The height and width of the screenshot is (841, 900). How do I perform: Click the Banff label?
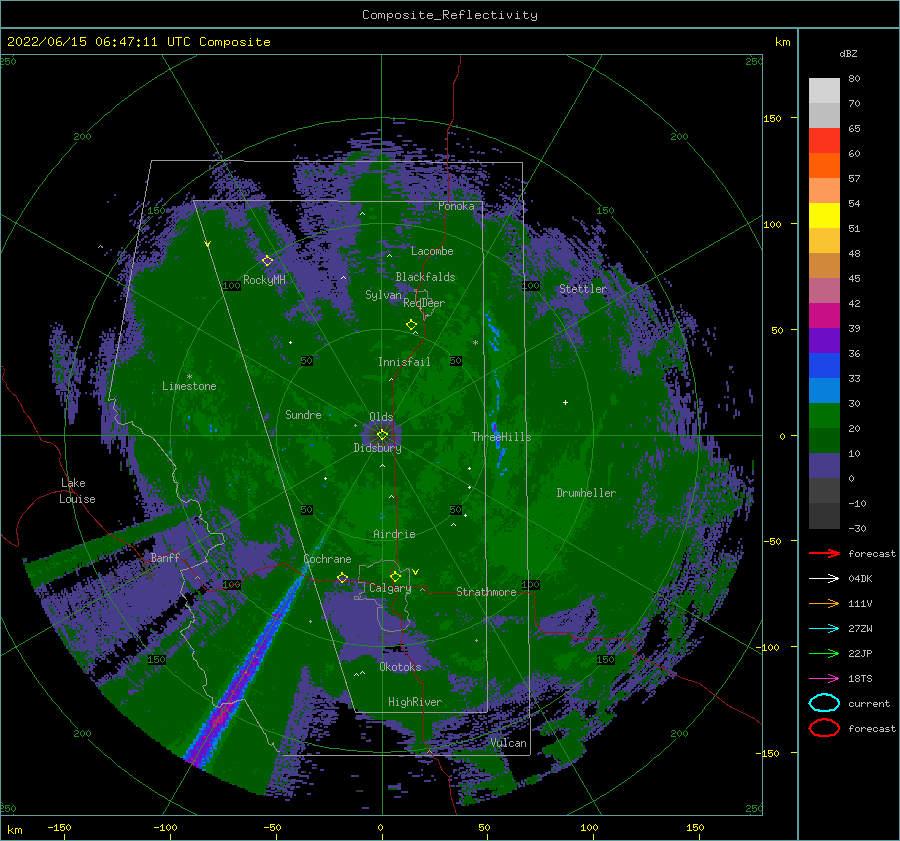165,557
